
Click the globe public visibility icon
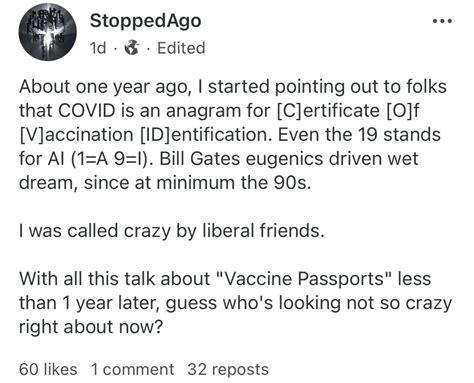[131, 48]
